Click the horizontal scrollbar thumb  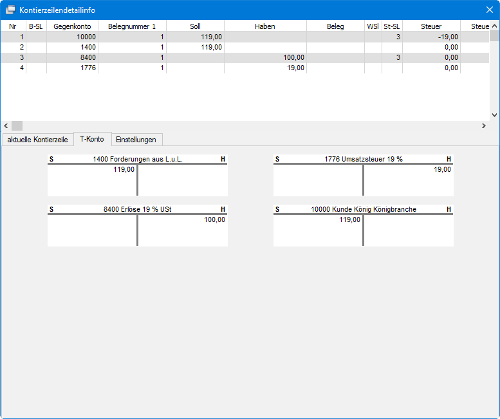point(17,126)
